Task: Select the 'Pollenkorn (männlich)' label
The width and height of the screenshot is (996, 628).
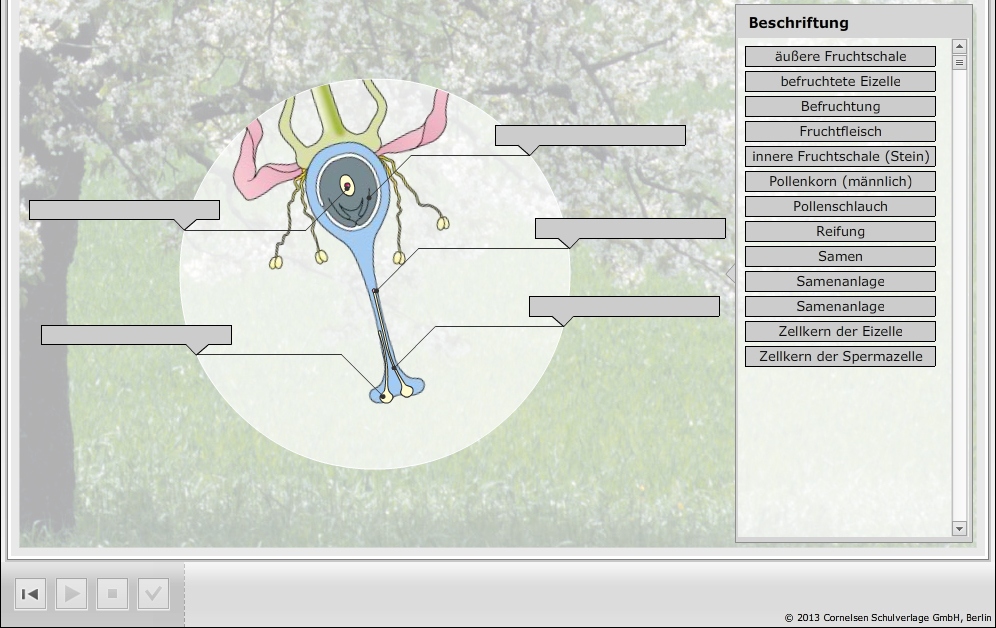Action: pos(840,181)
